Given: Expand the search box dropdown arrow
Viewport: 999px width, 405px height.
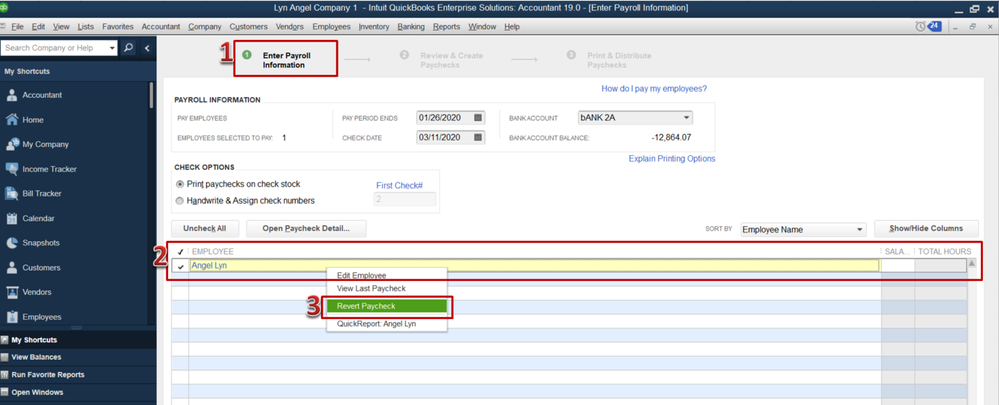Looking at the screenshot, I should [x=112, y=48].
